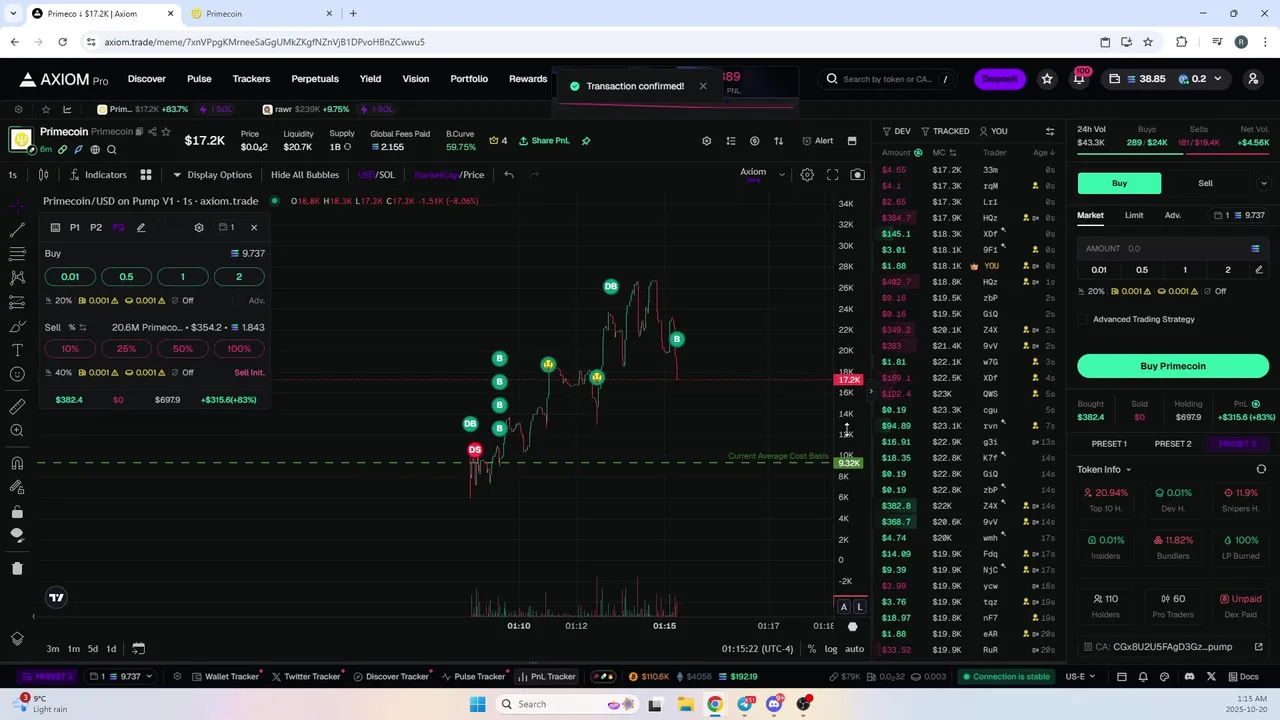The image size is (1280, 720).
Task: Toggle the Advanced Trading Strategy checkbox
Action: (1083, 320)
